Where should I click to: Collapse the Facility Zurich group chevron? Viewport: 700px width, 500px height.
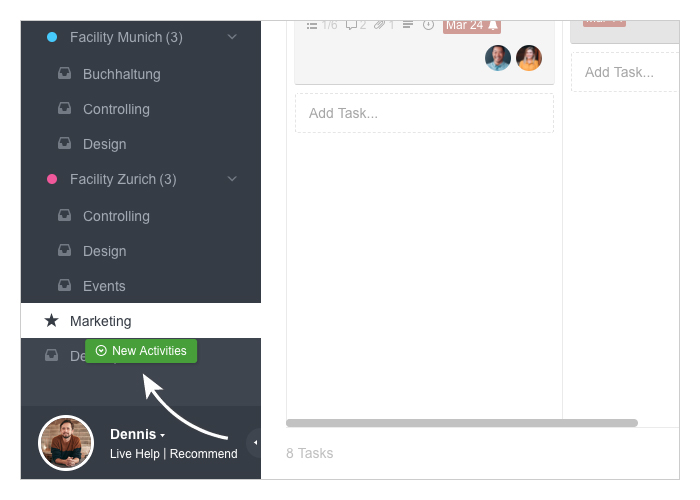coord(232,179)
